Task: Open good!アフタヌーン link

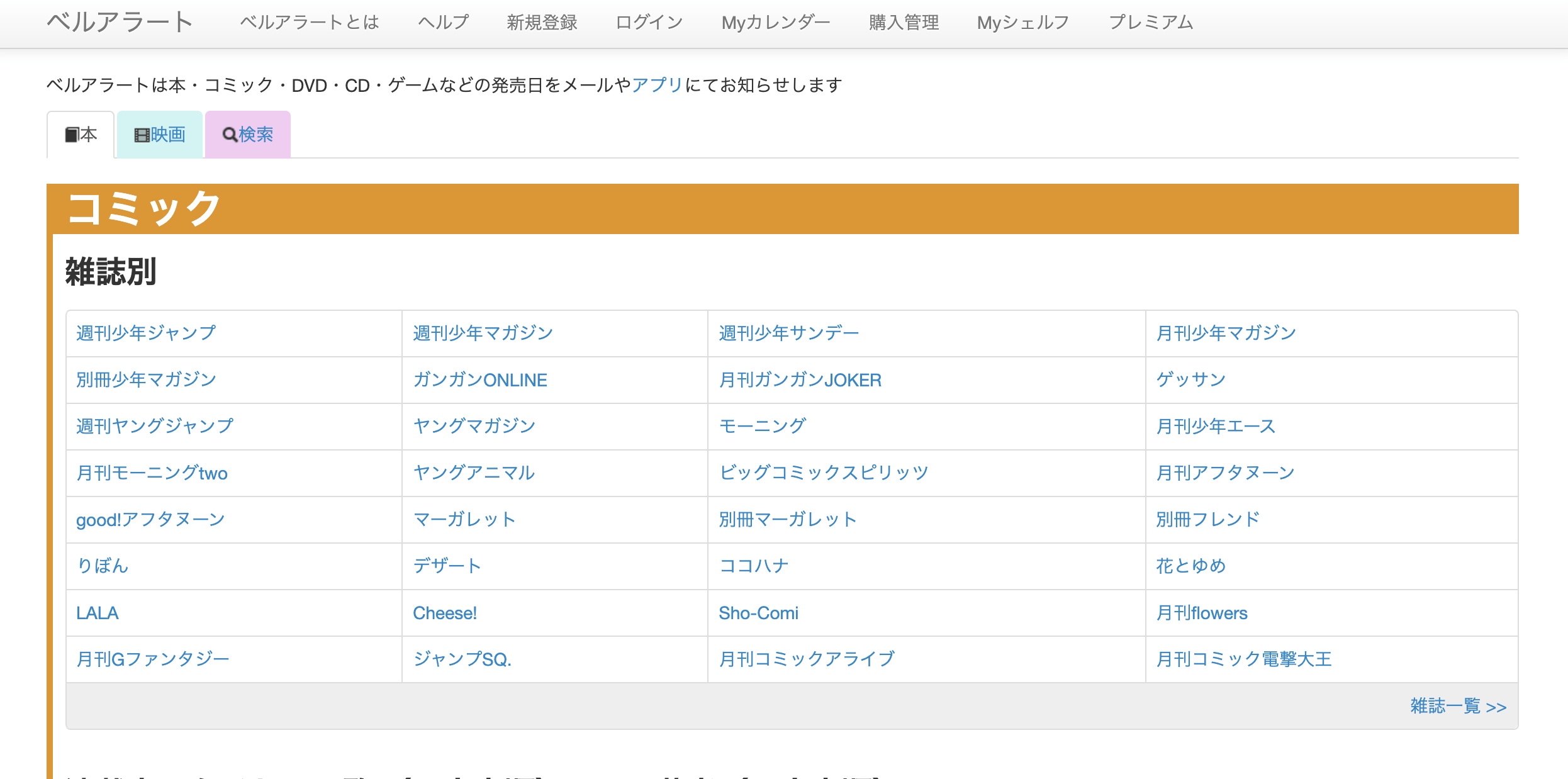Action: (x=150, y=519)
